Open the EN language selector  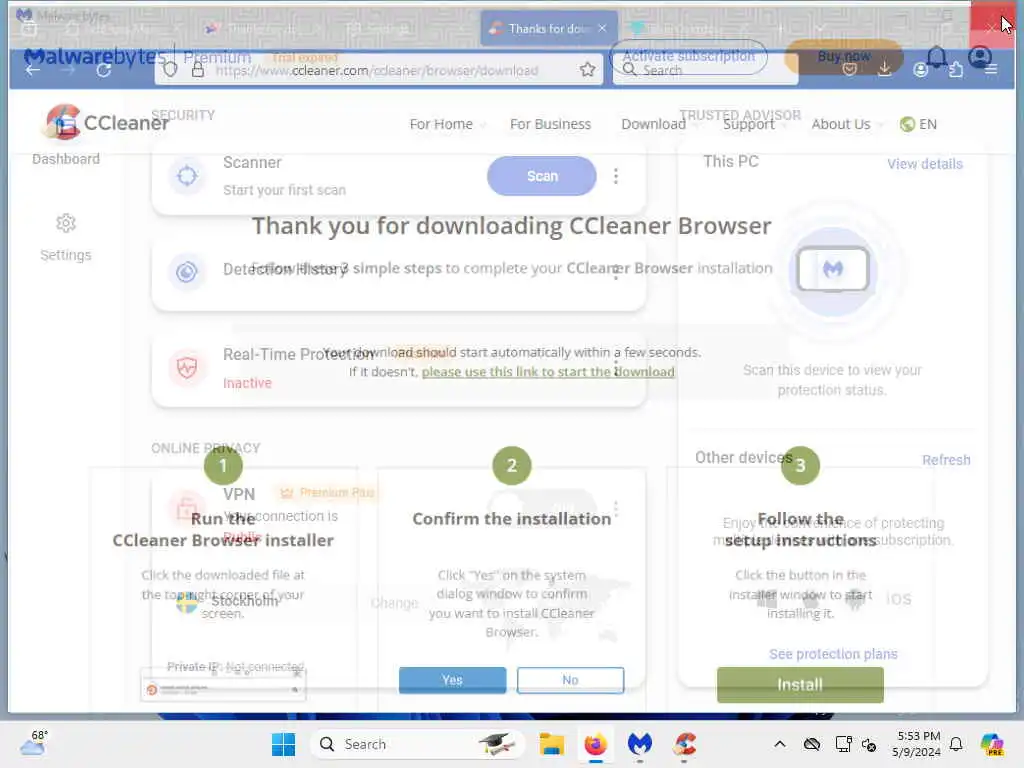pos(918,124)
